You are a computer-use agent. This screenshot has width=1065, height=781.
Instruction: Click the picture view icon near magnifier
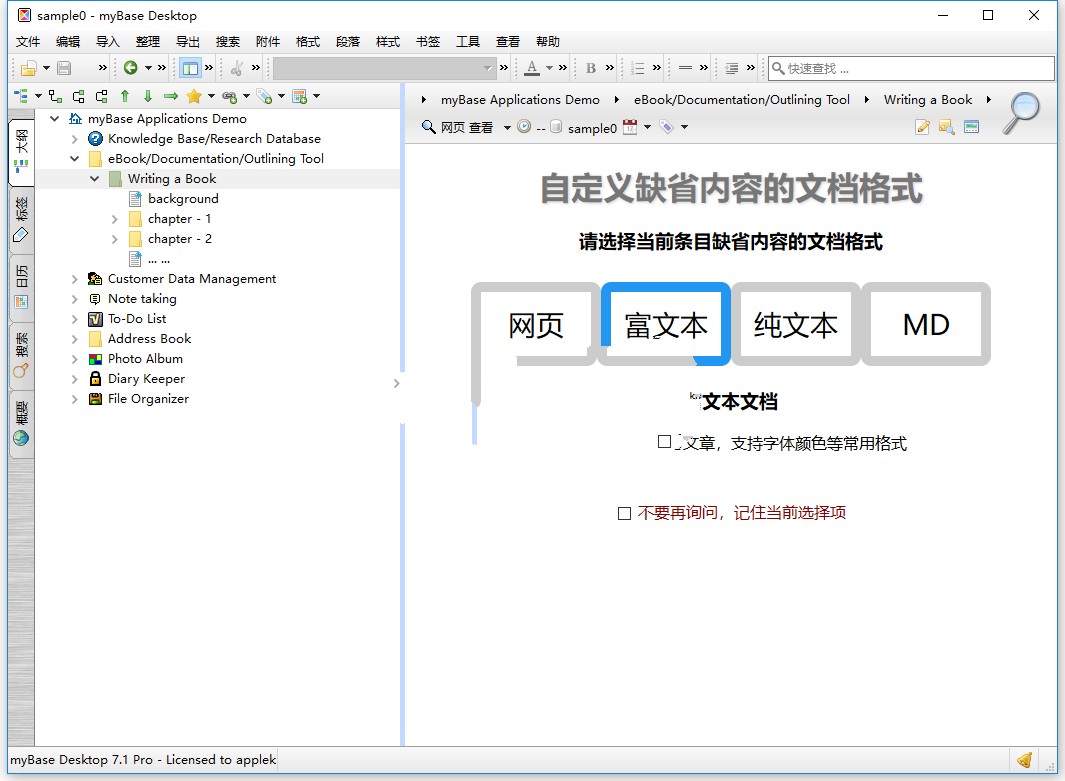click(971, 127)
